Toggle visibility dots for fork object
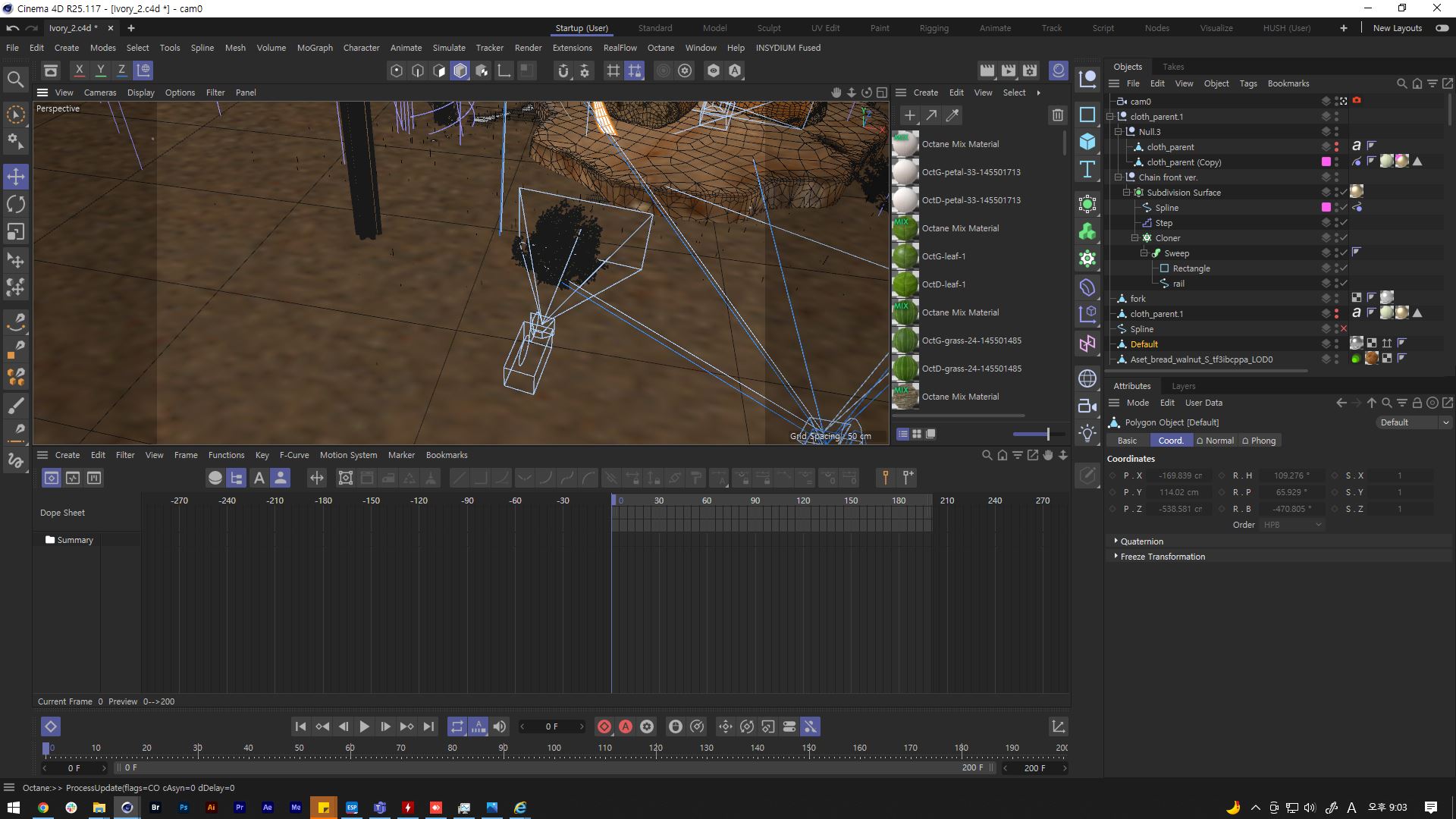 click(x=1337, y=298)
